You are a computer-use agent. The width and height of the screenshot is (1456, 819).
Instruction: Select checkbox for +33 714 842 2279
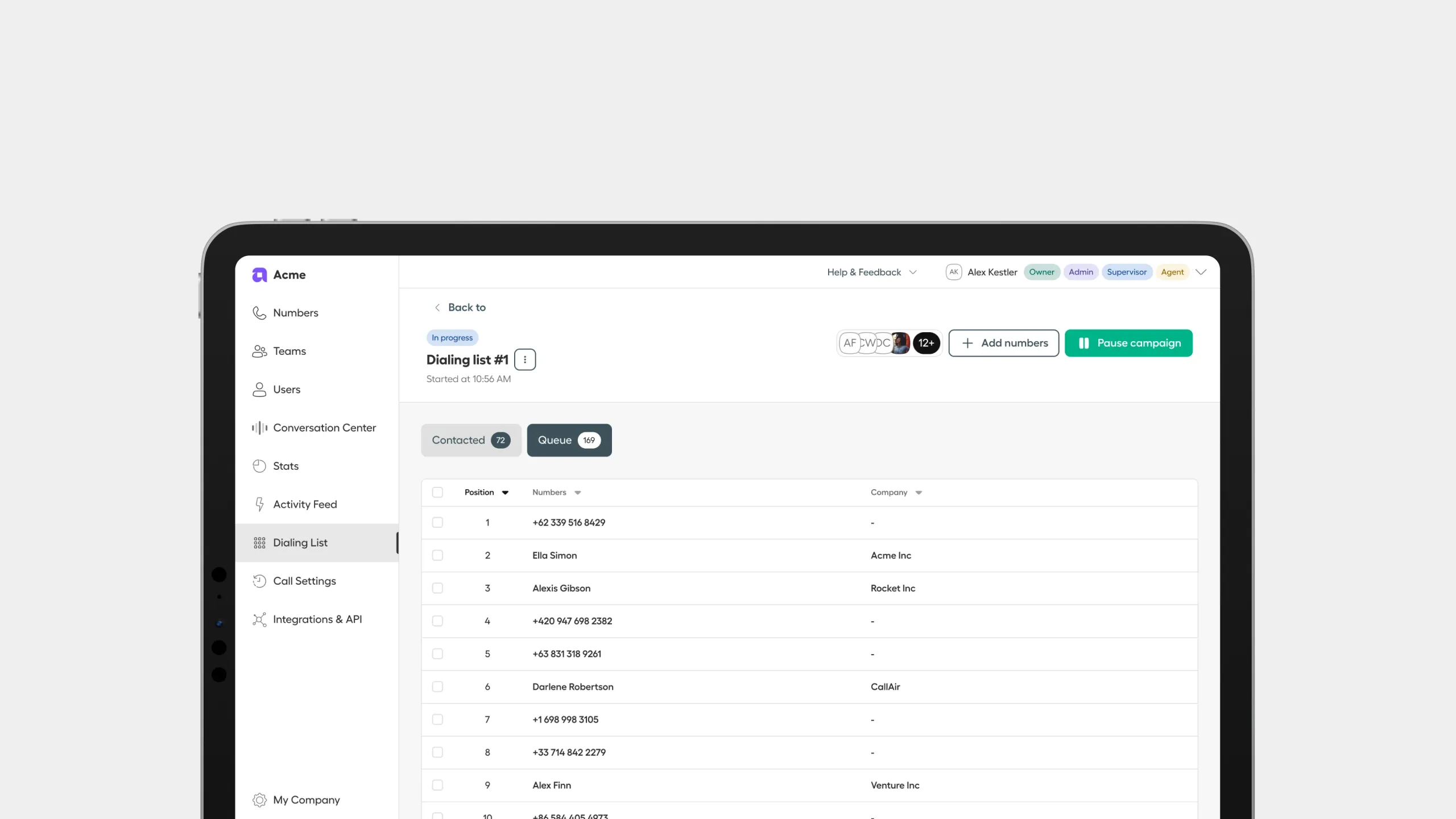click(437, 752)
